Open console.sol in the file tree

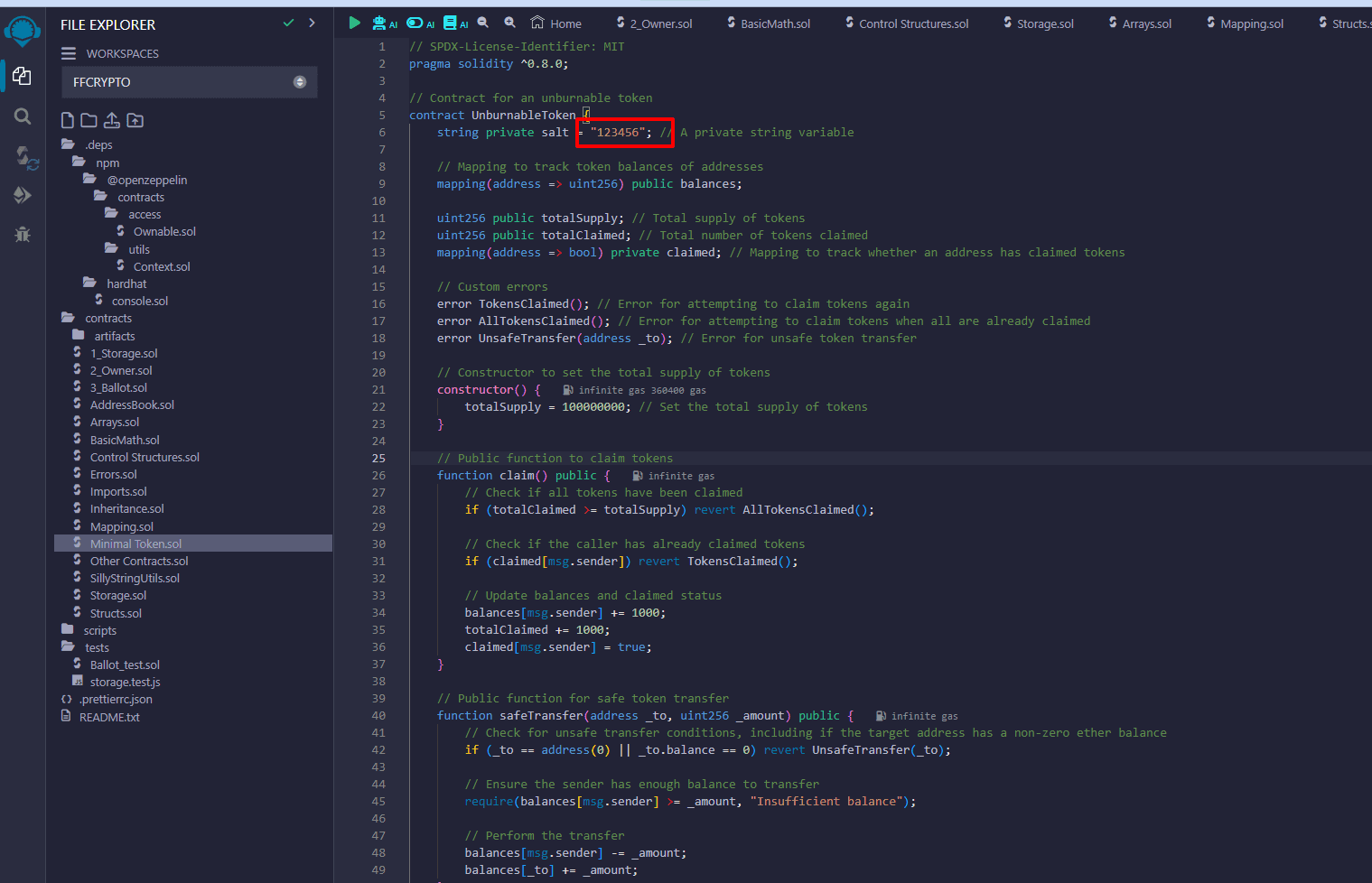132,301
